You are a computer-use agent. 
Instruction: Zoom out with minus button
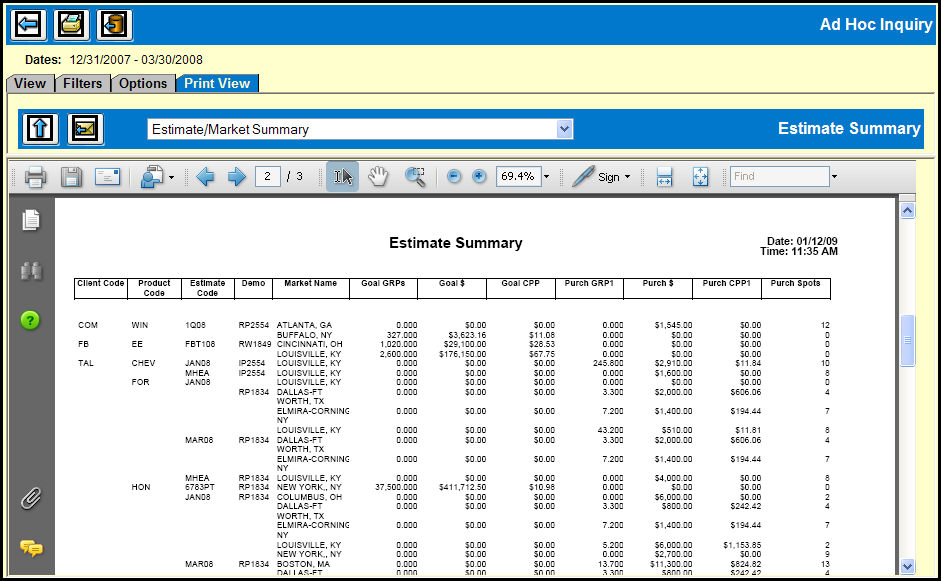pyautogui.click(x=454, y=176)
